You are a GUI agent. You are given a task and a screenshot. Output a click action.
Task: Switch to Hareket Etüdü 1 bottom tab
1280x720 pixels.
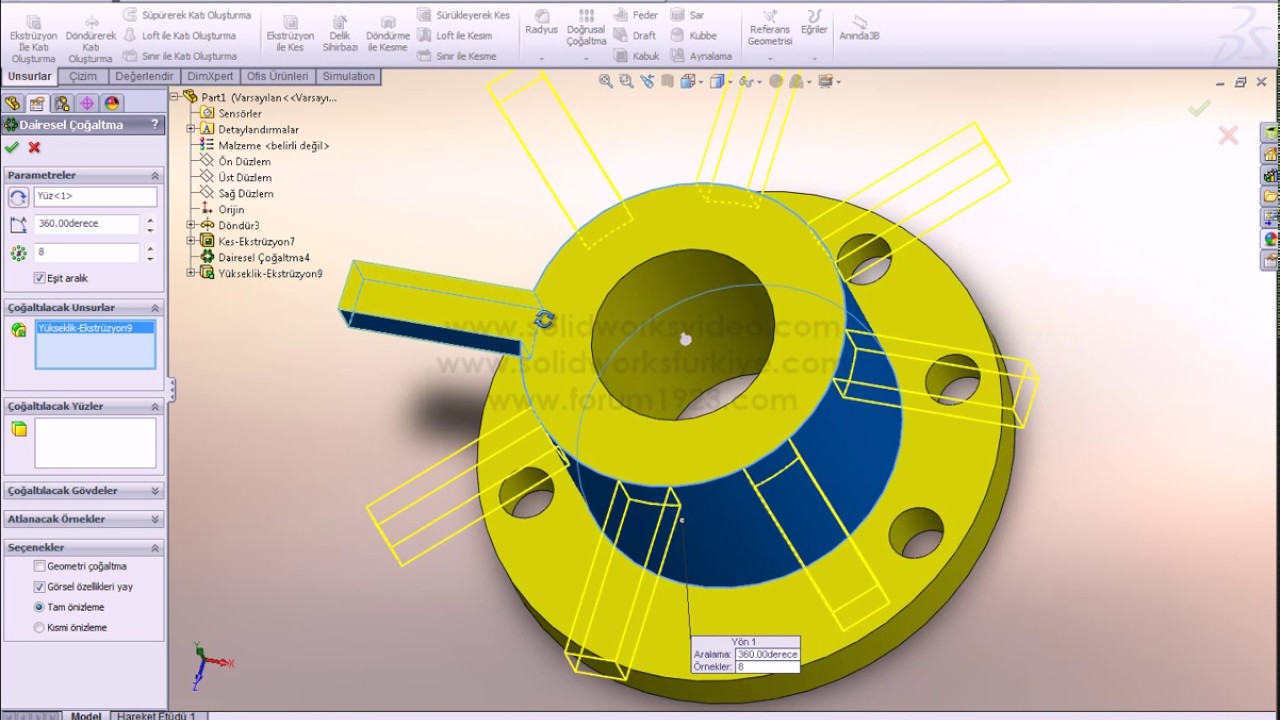pos(157,715)
